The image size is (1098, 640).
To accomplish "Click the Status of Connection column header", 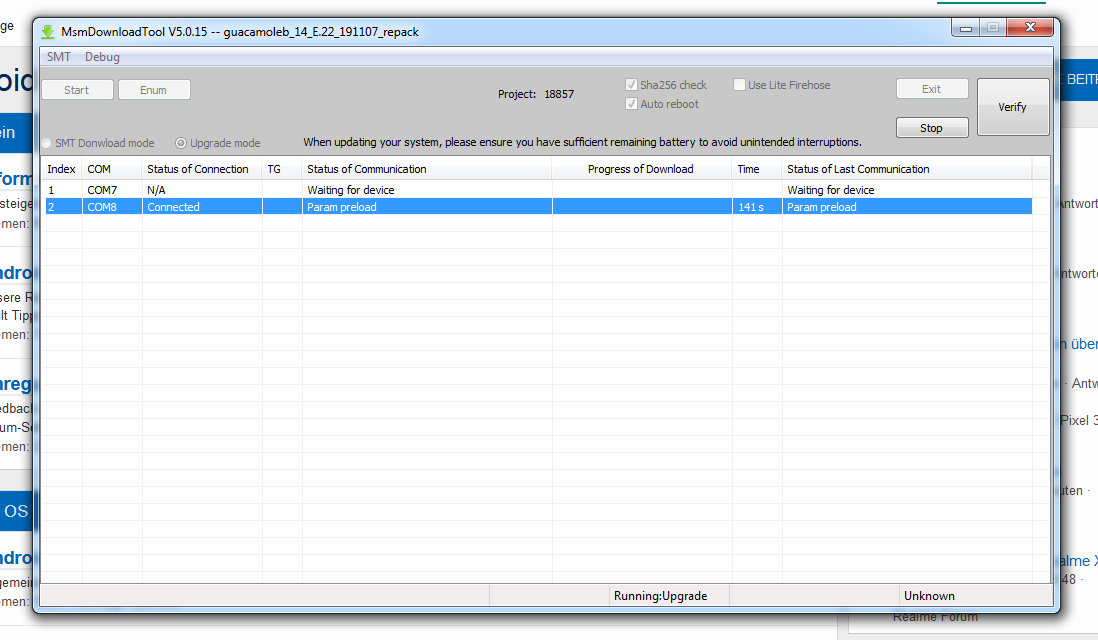I will click(x=202, y=169).
